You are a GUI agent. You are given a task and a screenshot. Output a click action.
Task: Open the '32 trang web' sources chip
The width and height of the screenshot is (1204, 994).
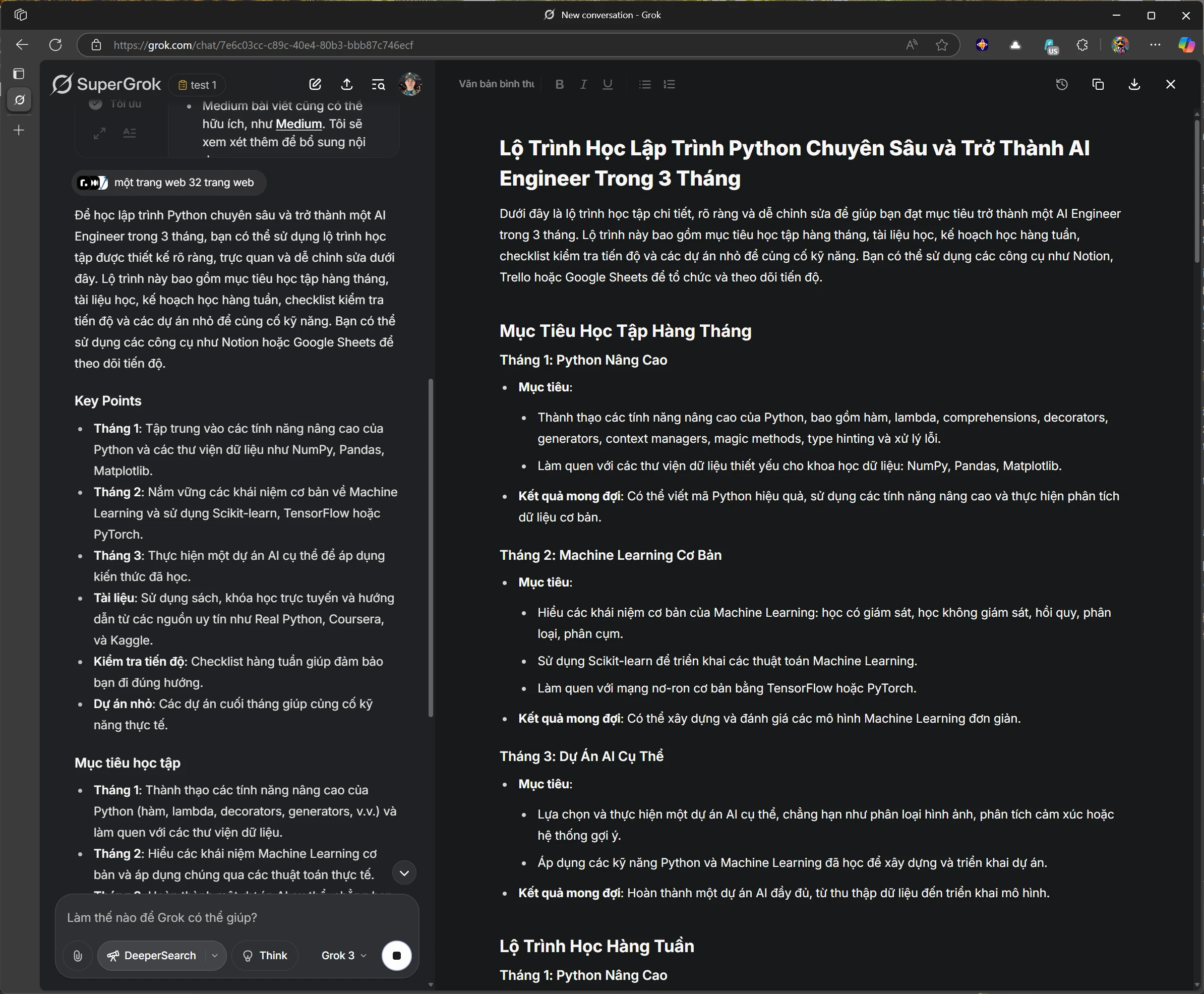tap(169, 183)
